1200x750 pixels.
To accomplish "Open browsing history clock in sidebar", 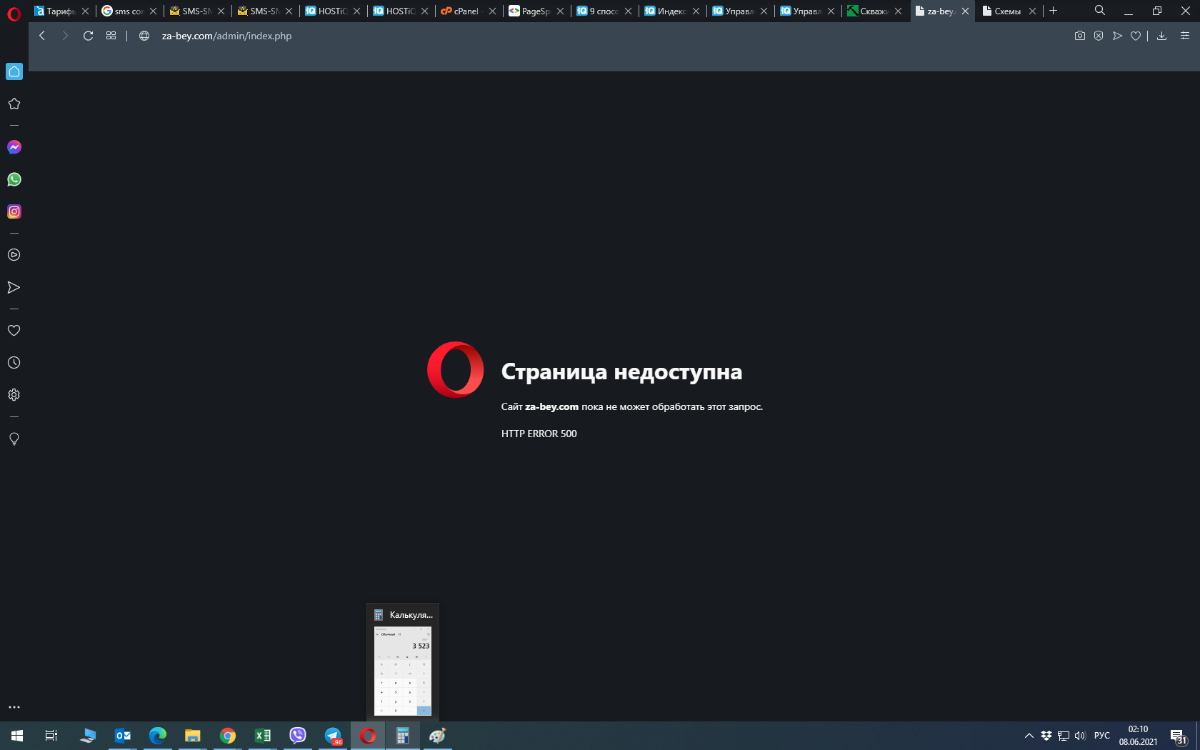I will coord(14,363).
